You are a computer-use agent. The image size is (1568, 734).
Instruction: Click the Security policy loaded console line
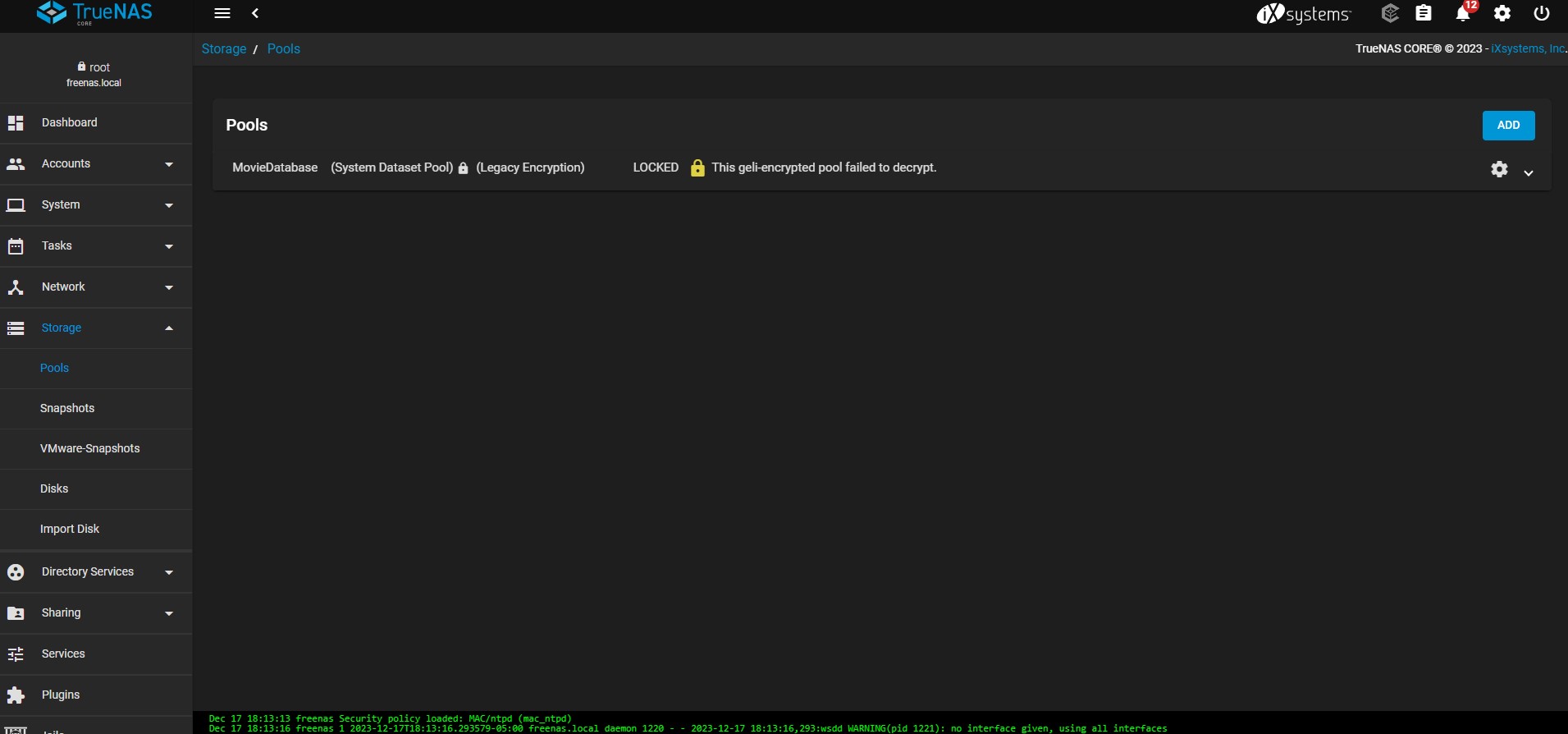coord(391,718)
